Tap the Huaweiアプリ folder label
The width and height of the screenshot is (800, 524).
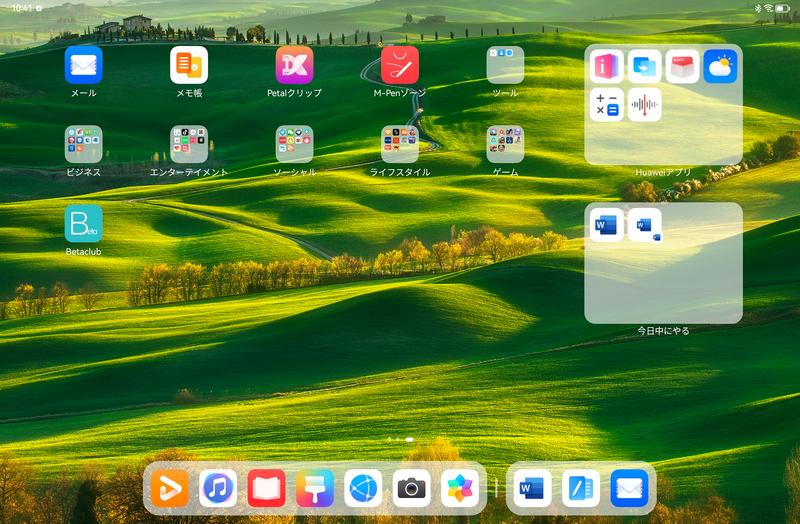pyautogui.click(x=663, y=172)
